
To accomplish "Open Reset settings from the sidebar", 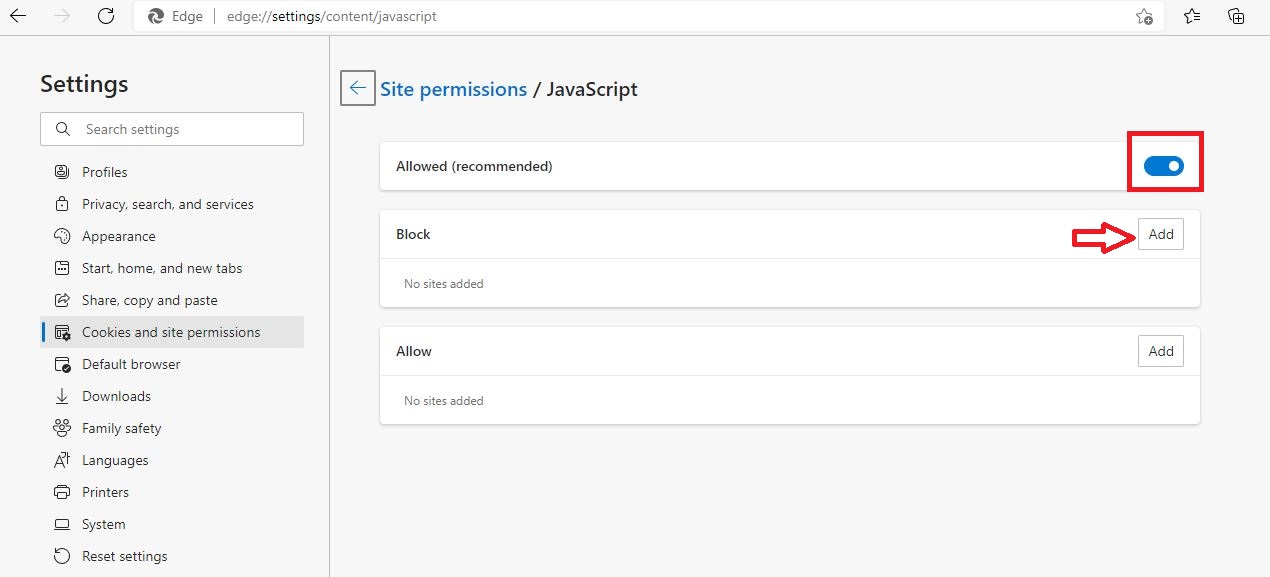I will pos(63,555).
